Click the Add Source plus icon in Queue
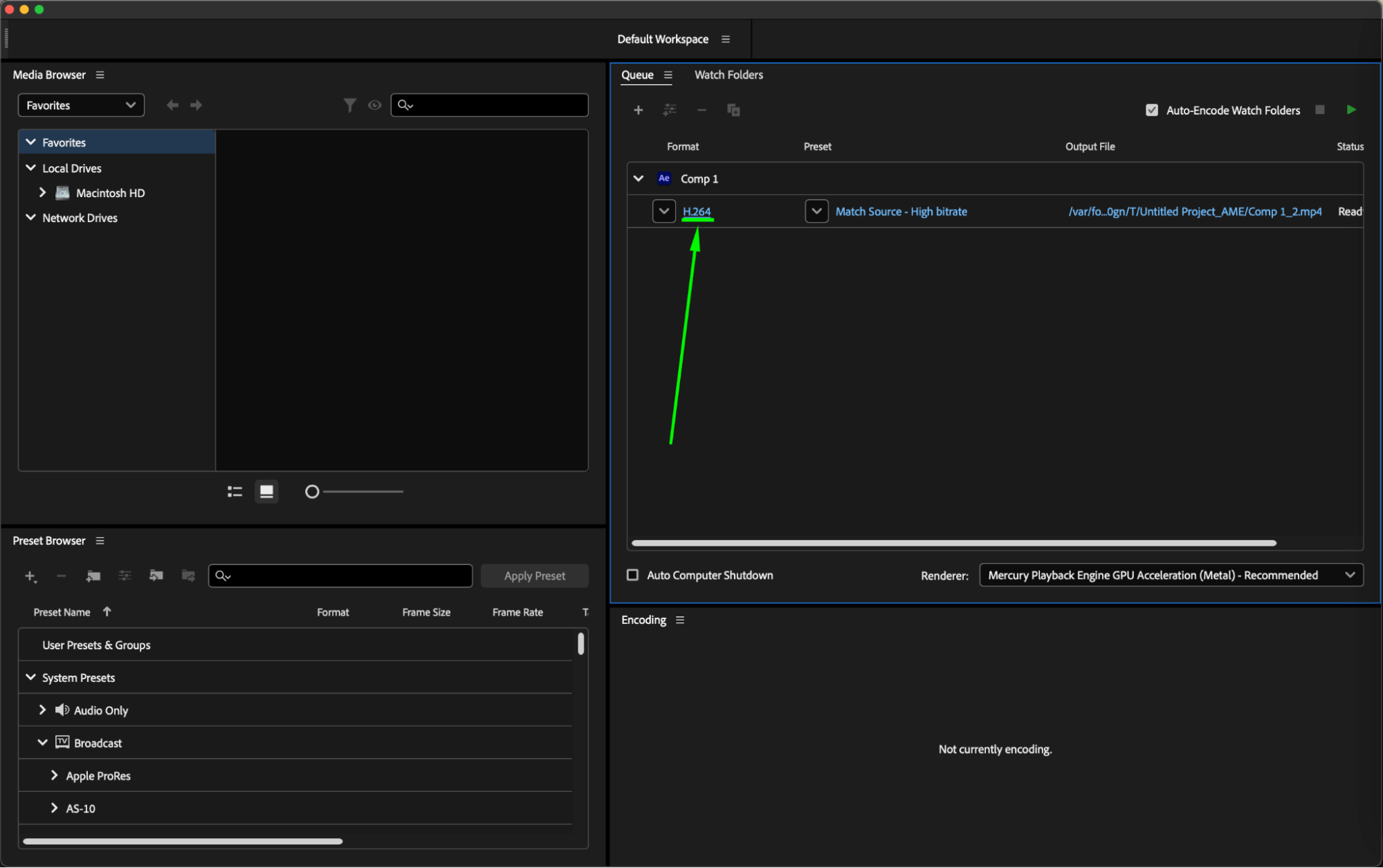 (x=638, y=110)
